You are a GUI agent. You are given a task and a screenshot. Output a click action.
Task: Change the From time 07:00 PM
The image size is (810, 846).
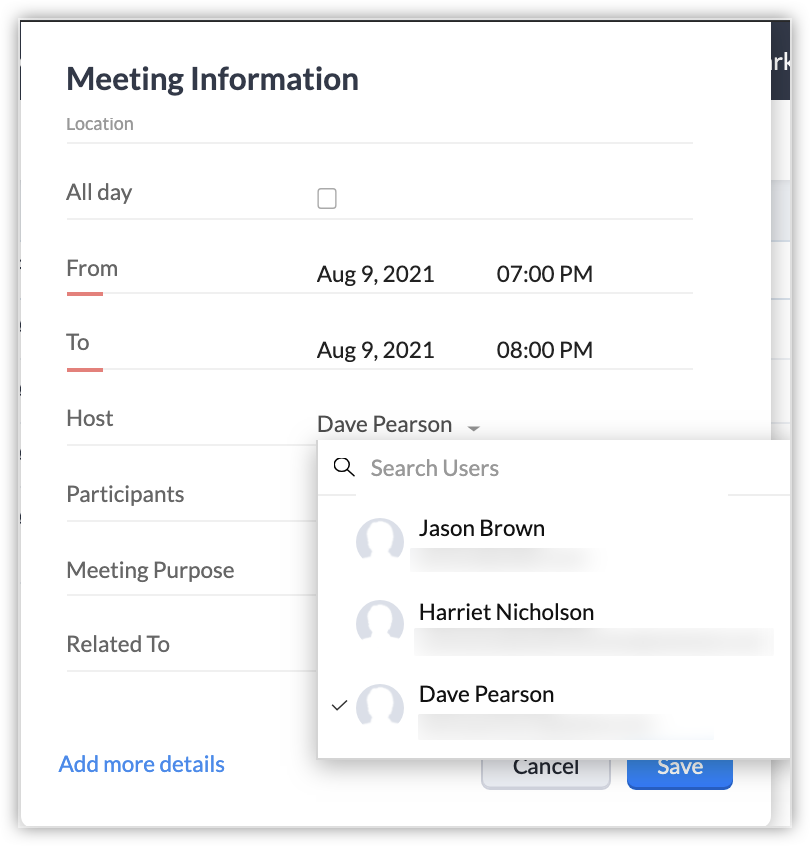(544, 274)
